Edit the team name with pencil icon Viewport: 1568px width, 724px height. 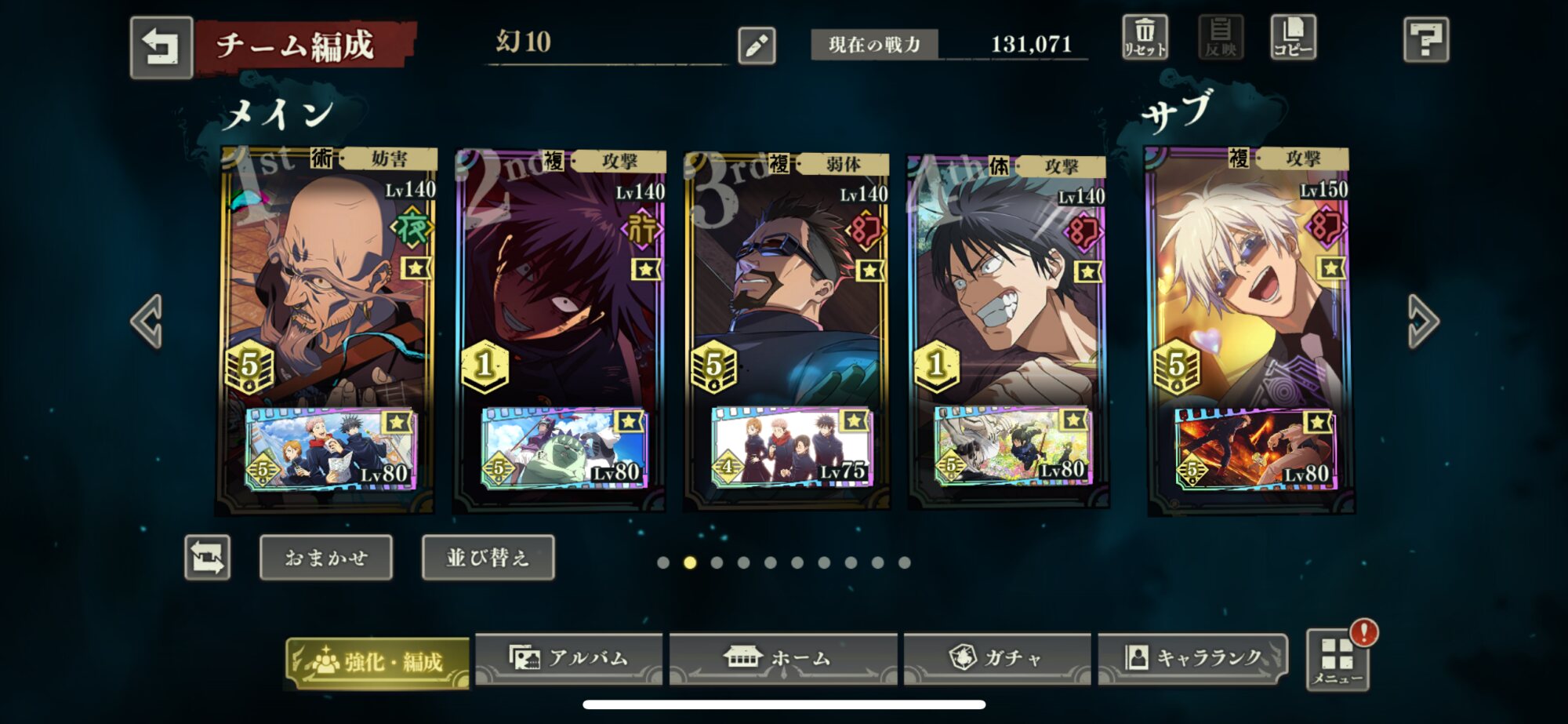(x=757, y=45)
